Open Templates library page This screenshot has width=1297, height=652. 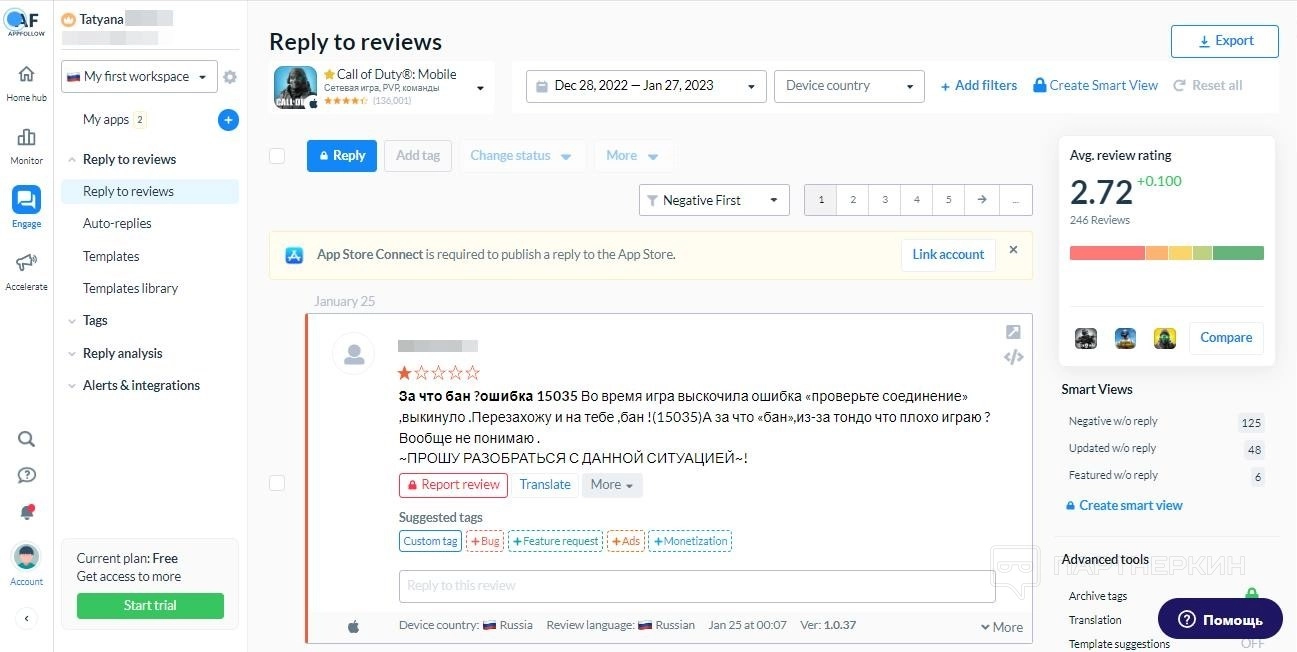130,288
